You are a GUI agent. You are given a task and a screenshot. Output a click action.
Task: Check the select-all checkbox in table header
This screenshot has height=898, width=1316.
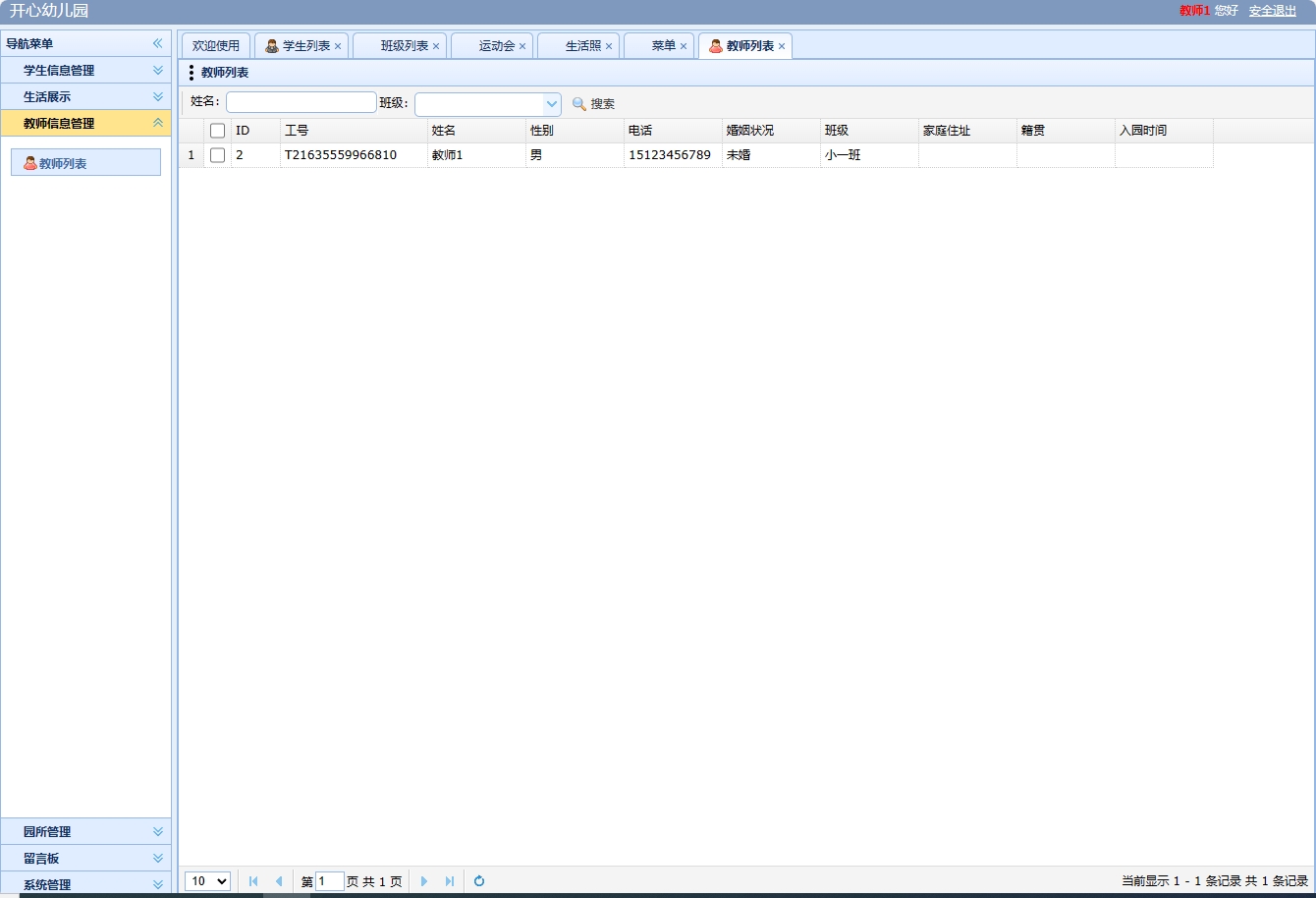coord(217,129)
